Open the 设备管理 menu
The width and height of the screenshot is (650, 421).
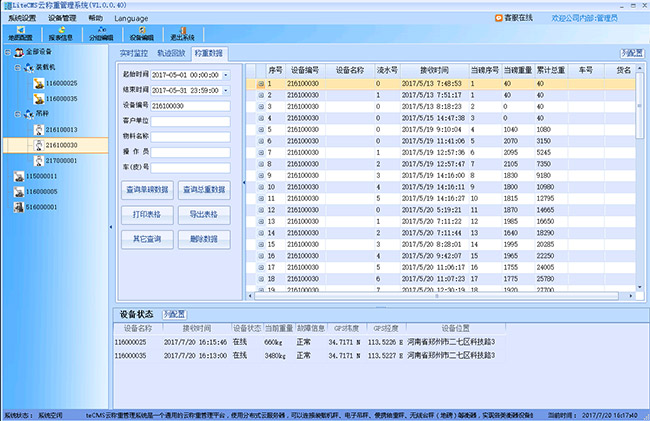coord(62,18)
